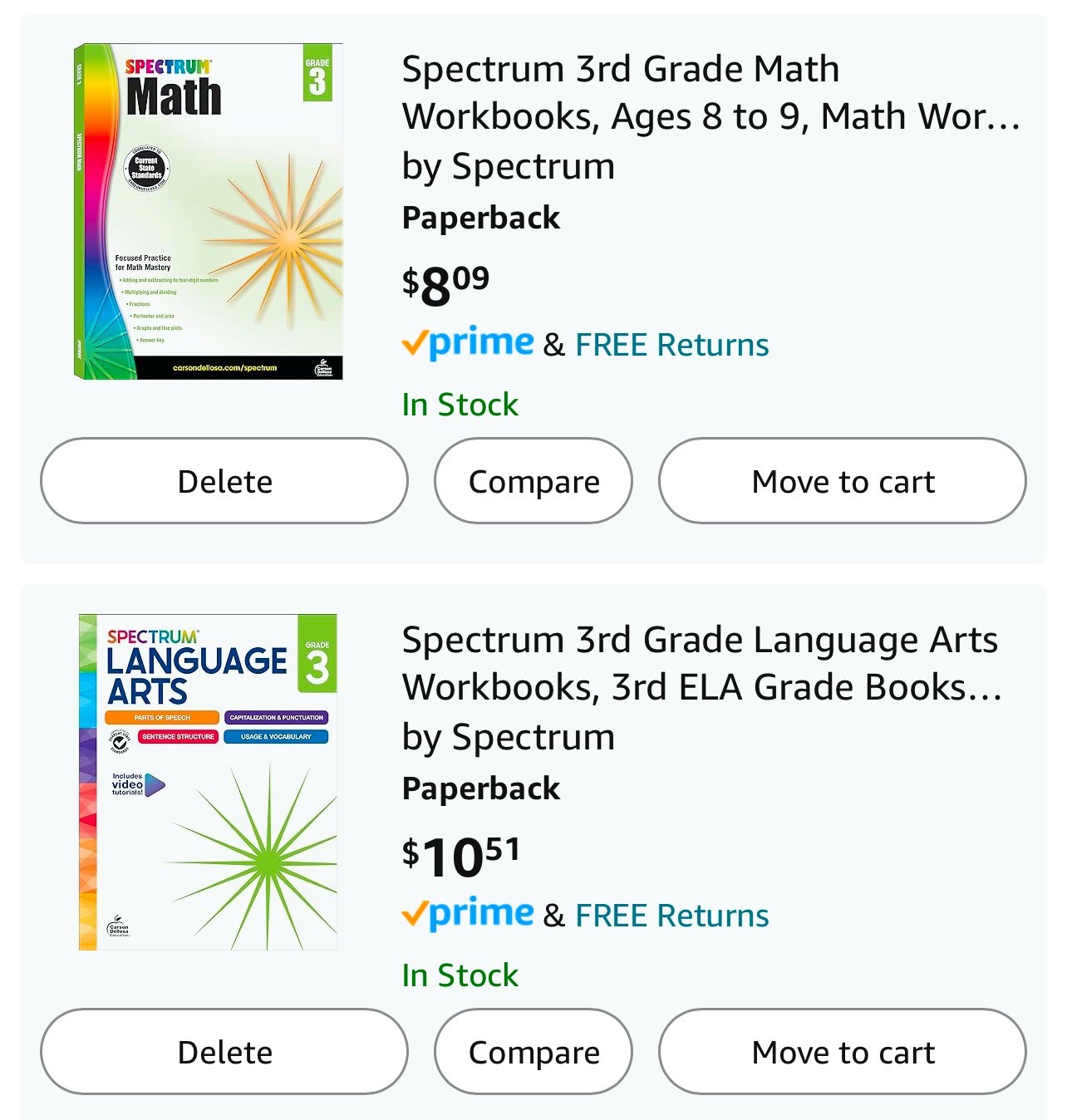Screen dimensions: 1067x1120
Task: Delete the Spectrum Math workbook
Action: pos(224,481)
